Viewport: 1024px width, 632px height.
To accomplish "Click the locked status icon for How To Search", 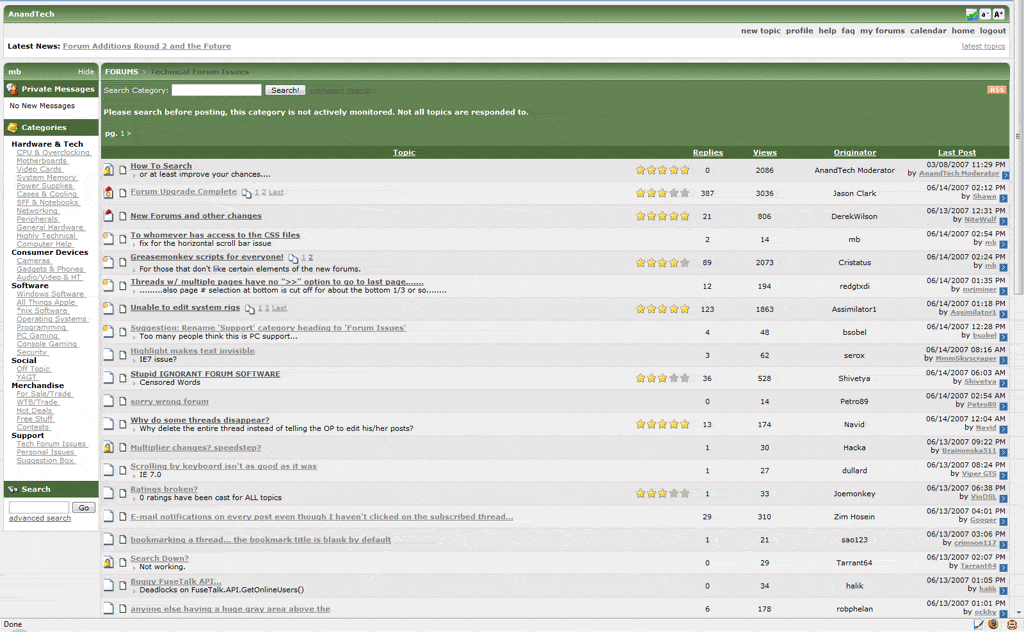I will click(x=108, y=170).
